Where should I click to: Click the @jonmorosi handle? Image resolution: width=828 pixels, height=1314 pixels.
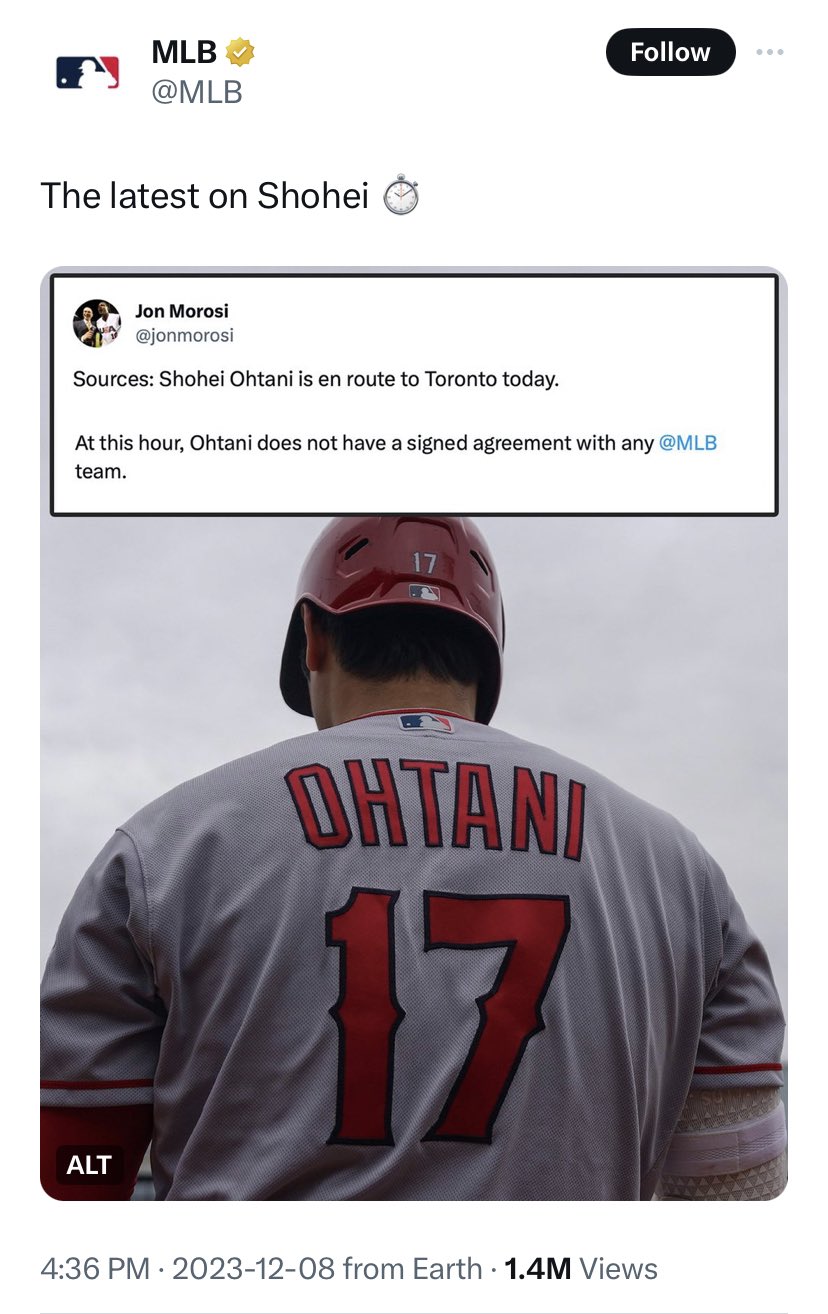[x=184, y=335]
